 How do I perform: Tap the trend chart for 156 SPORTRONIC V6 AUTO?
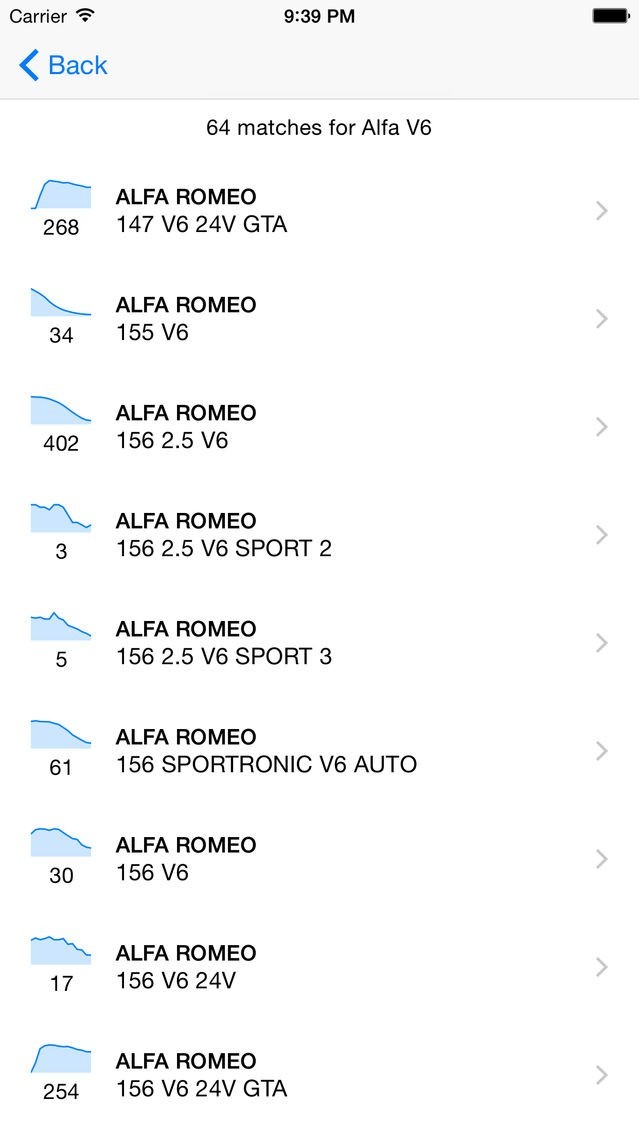[61, 733]
